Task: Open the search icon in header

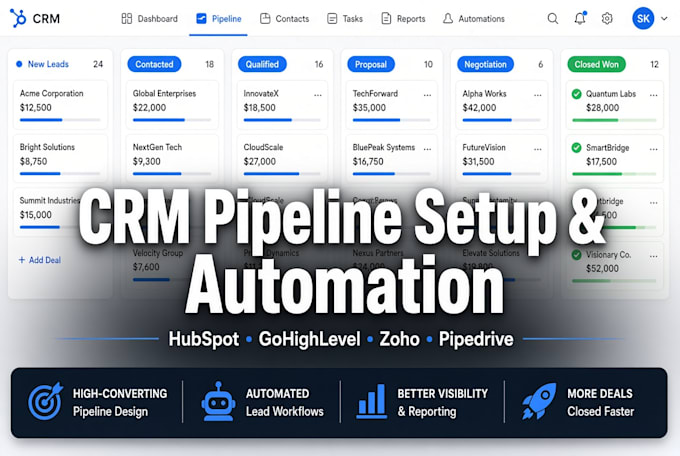Action: [x=552, y=19]
